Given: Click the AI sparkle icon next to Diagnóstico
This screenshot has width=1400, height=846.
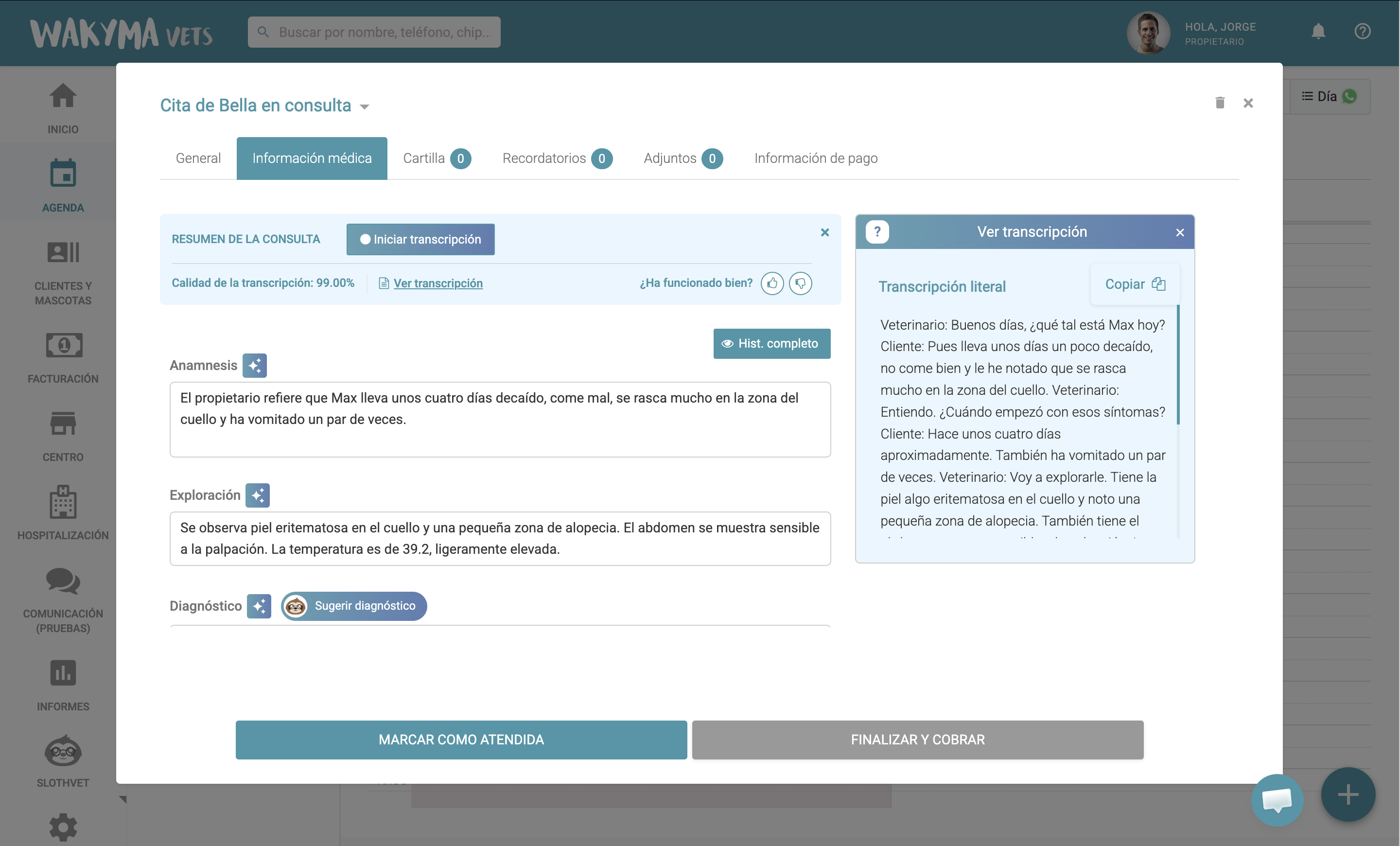Looking at the screenshot, I should [259, 606].
